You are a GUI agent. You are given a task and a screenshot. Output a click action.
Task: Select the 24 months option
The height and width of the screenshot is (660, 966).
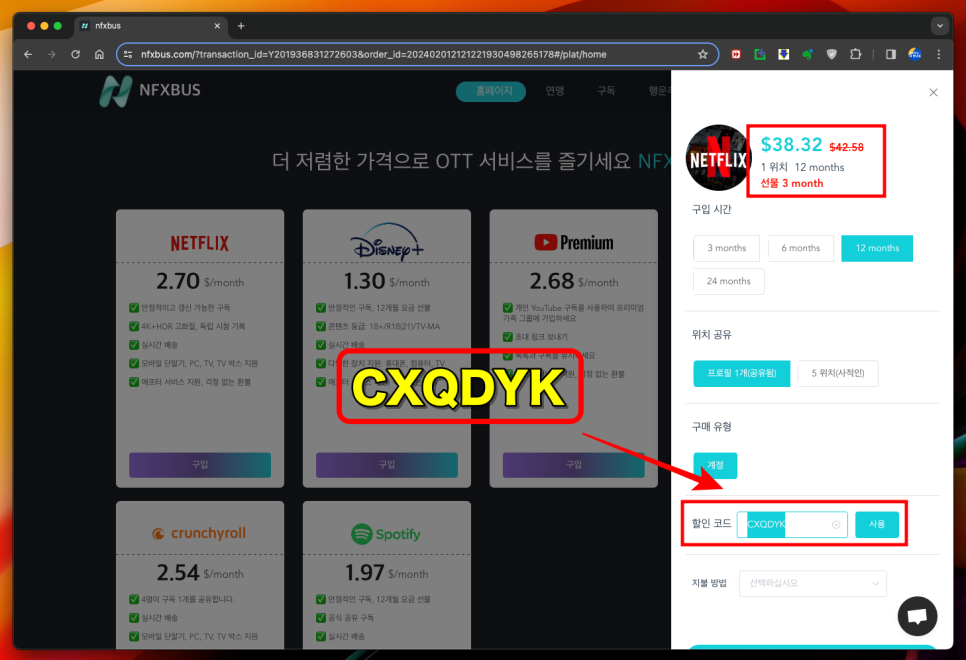[x=729, y=282]
